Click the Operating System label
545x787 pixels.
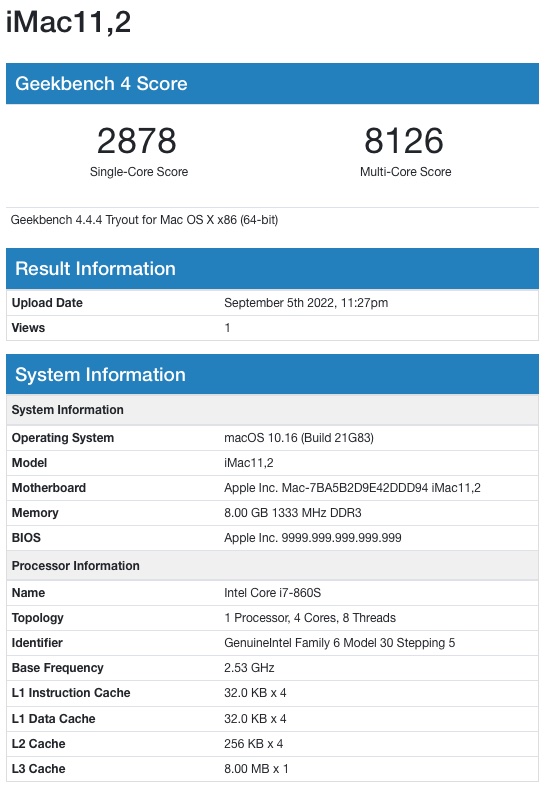[63, 438]
